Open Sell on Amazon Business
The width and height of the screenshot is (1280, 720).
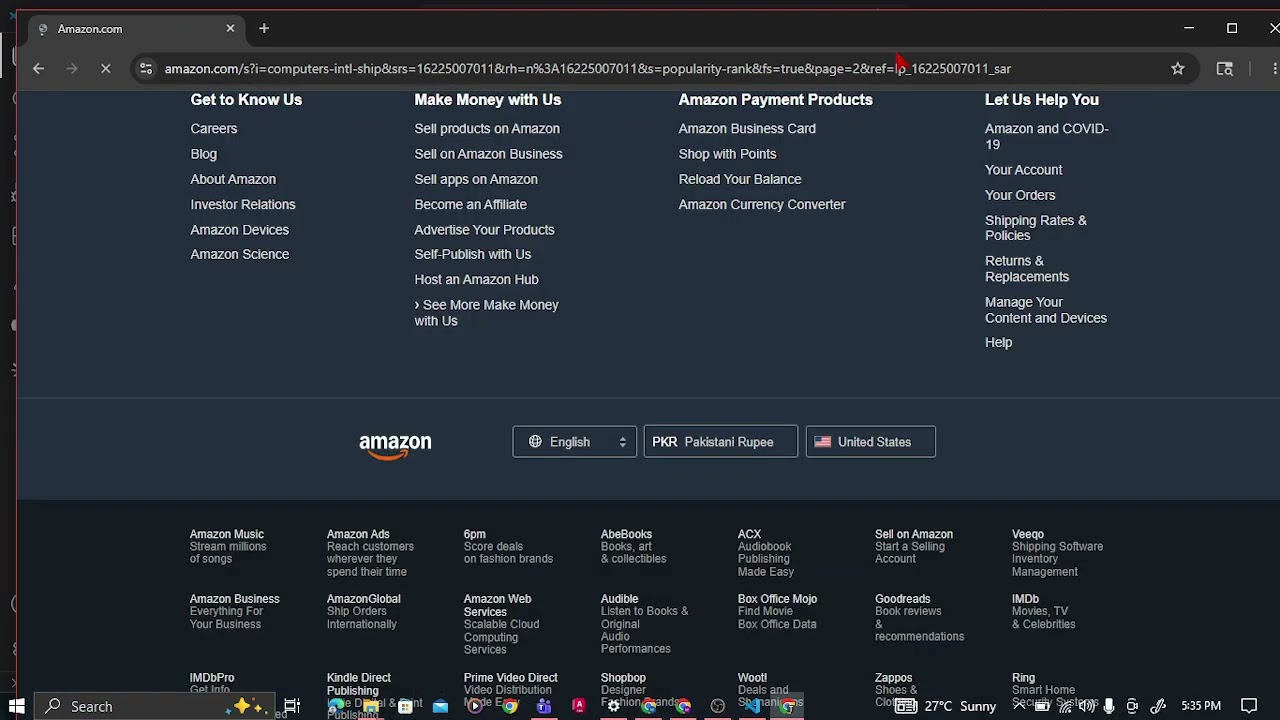(x=488, y=154)
